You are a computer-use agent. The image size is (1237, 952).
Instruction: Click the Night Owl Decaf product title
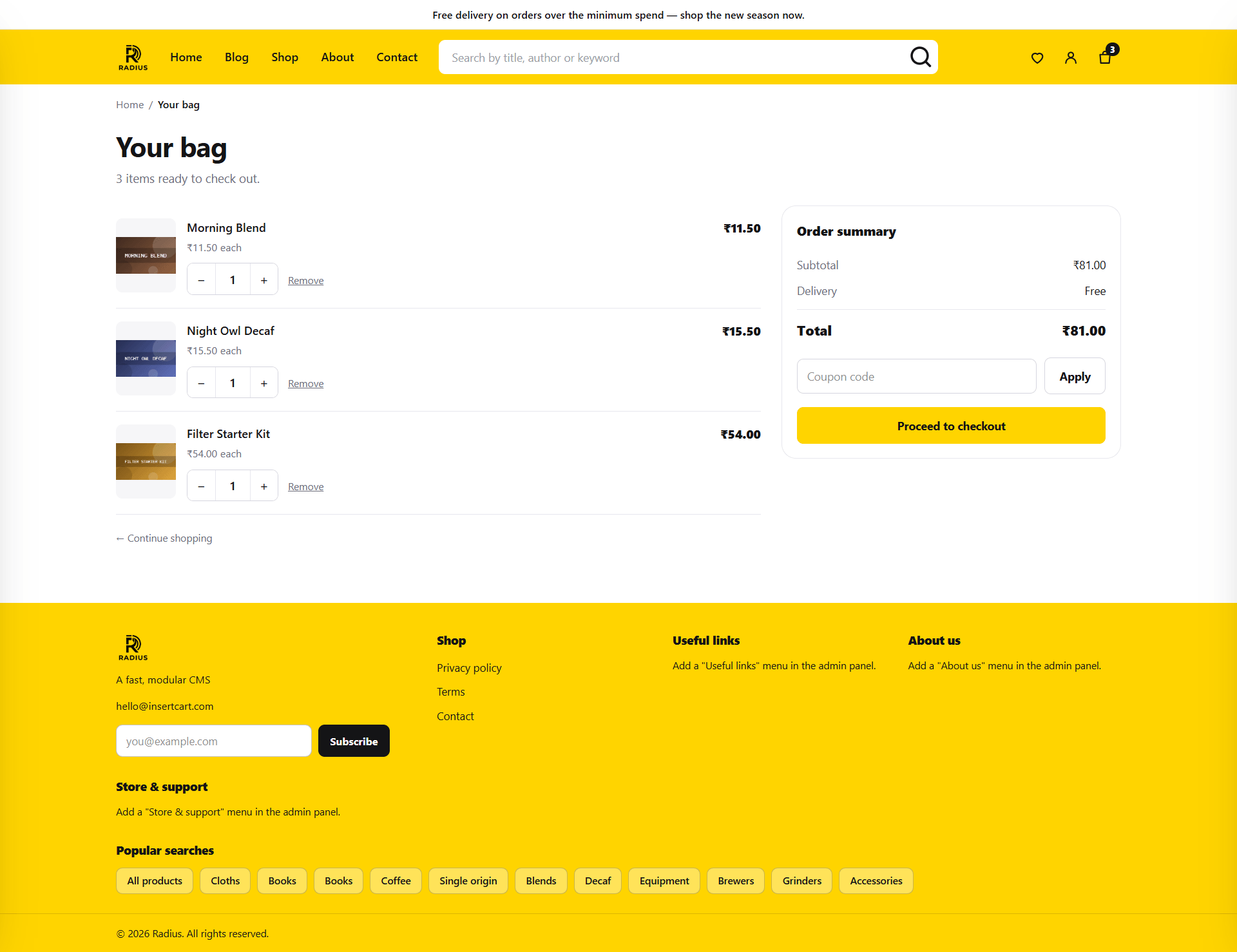(x=231, y=330)
